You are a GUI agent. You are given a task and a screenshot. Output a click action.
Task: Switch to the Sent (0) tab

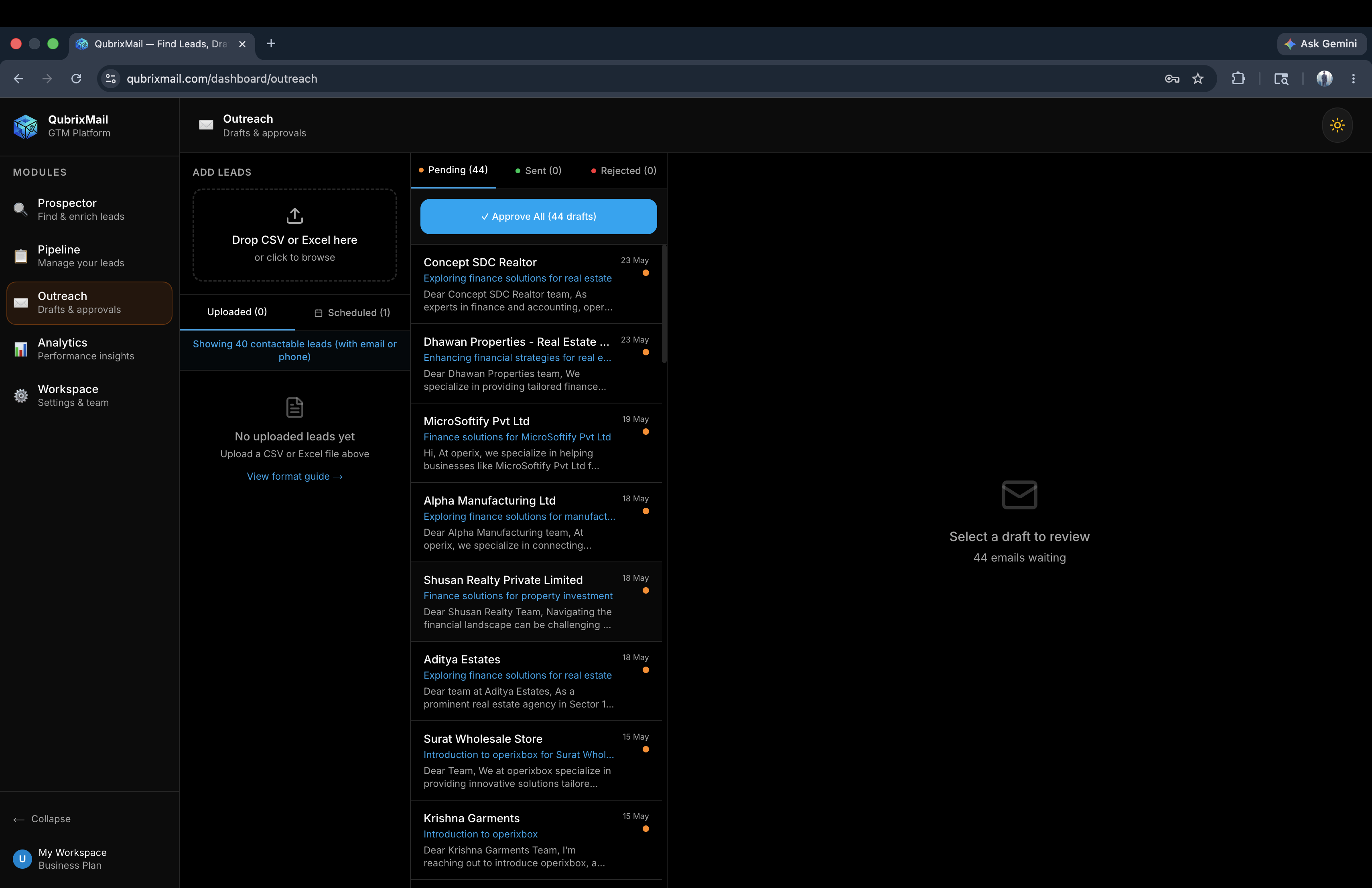pos(538,170)
